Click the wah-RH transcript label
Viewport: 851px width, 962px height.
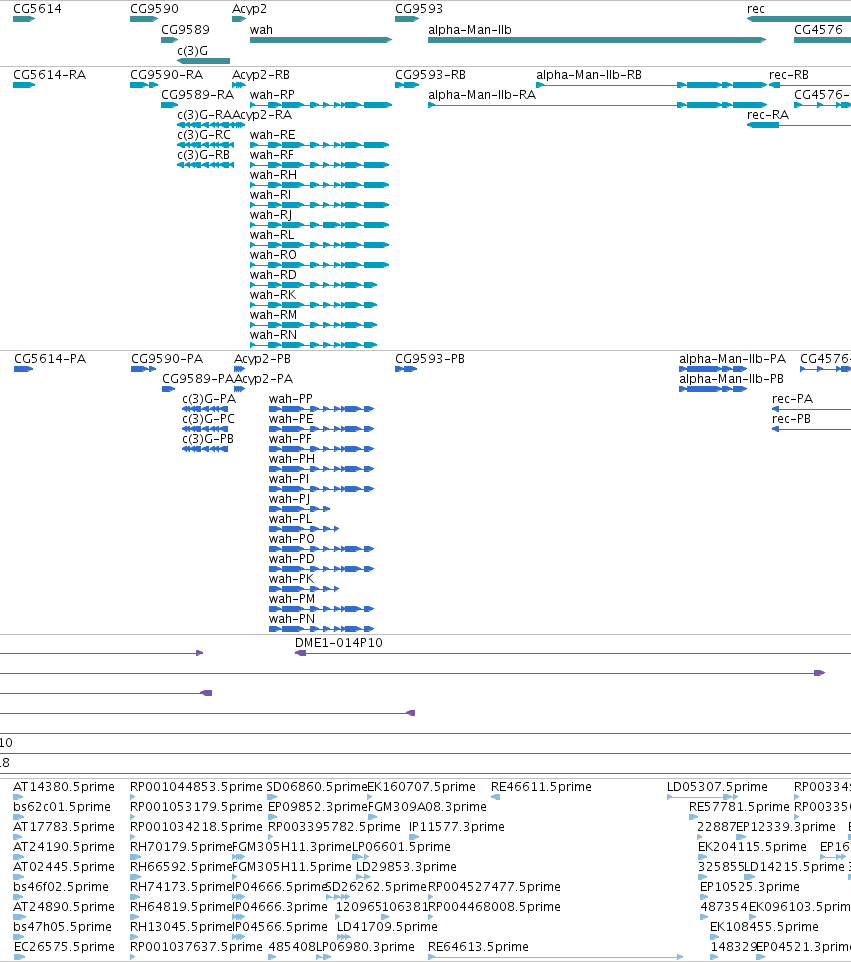[x=274, y=175]
